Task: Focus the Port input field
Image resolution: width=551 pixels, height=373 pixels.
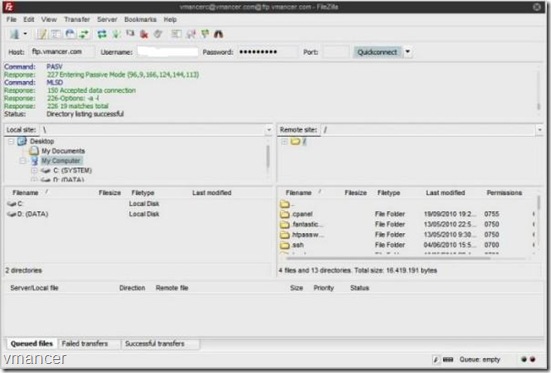Action: tap(336, 52)
